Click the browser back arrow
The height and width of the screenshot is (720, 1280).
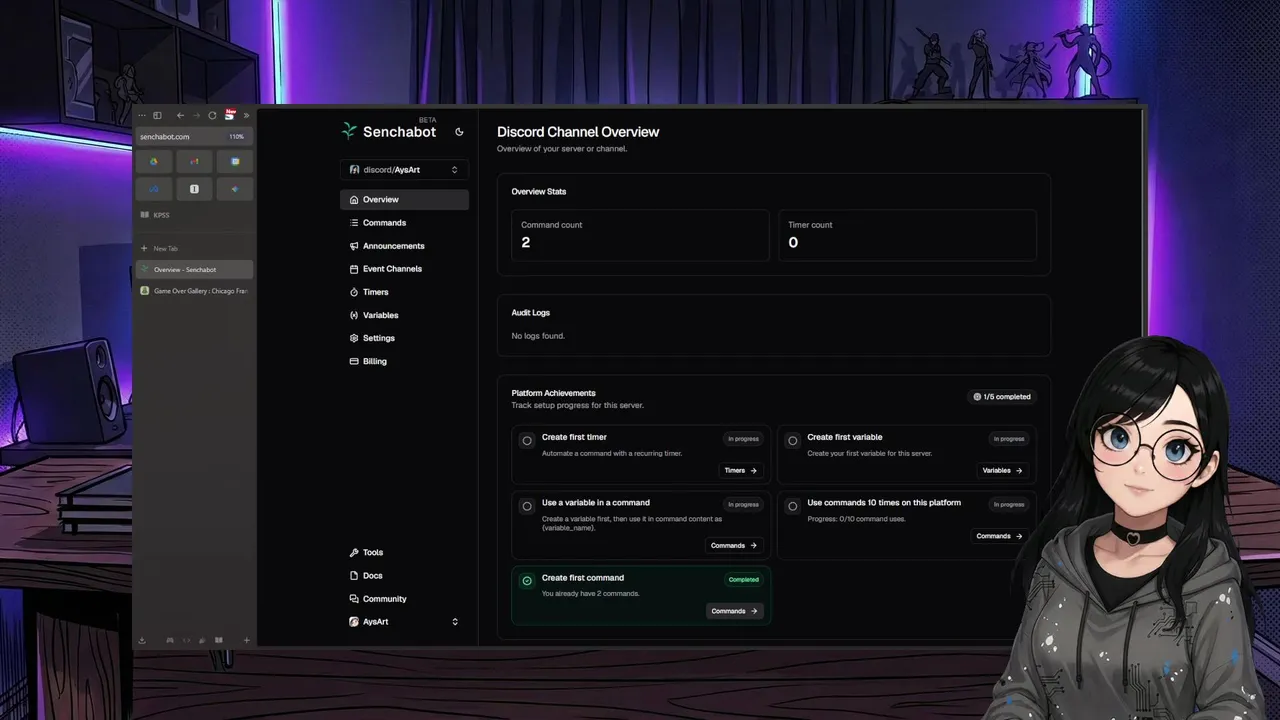[x=180, y=116]
